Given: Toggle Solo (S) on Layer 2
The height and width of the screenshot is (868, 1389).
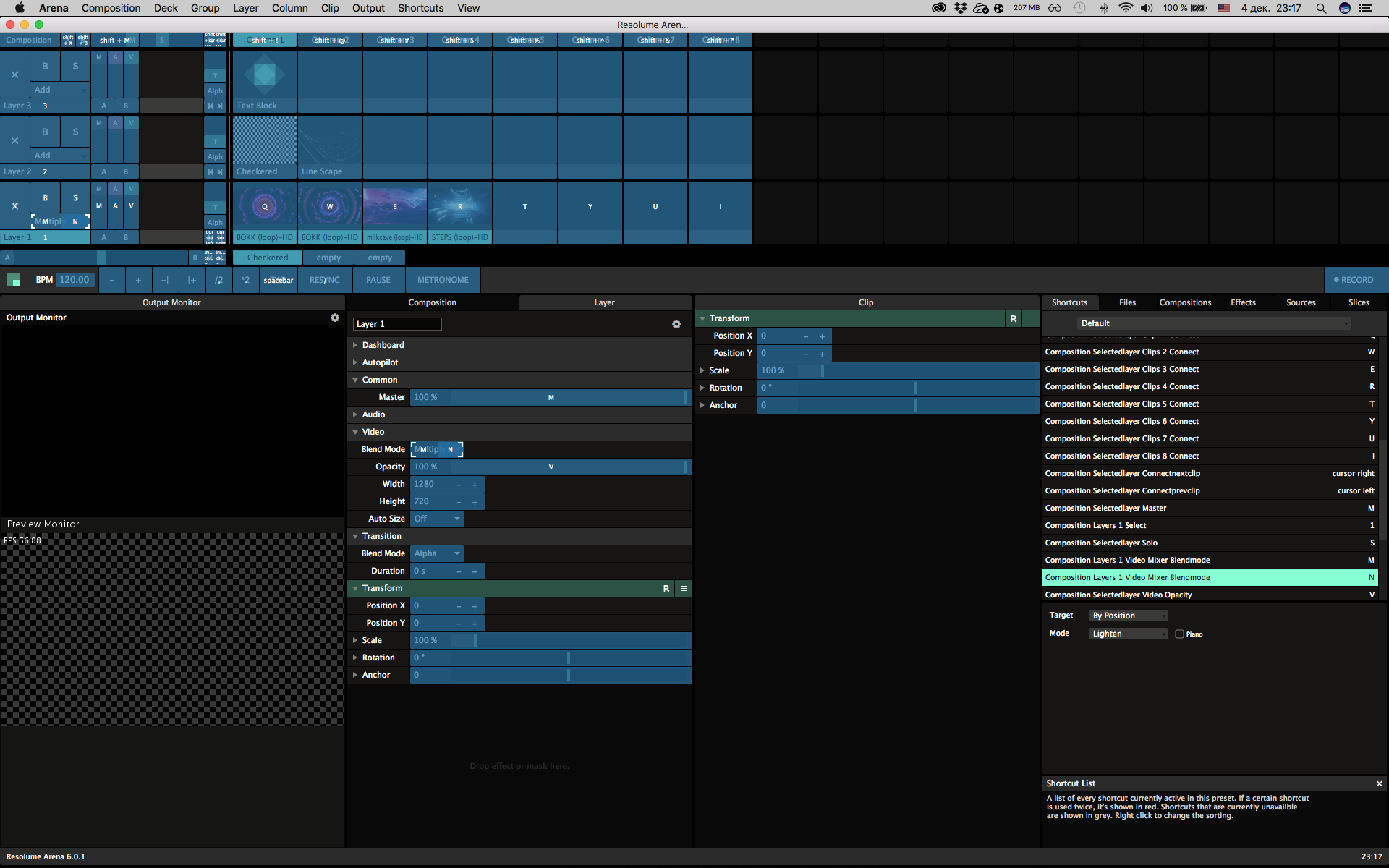Looking at the screenshot, I should click(x=75, y=132).
